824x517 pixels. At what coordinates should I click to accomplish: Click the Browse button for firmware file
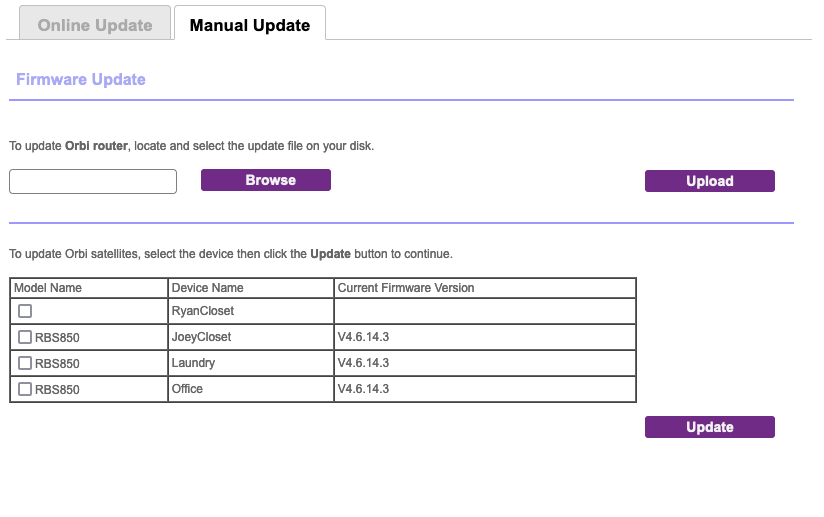266,180
